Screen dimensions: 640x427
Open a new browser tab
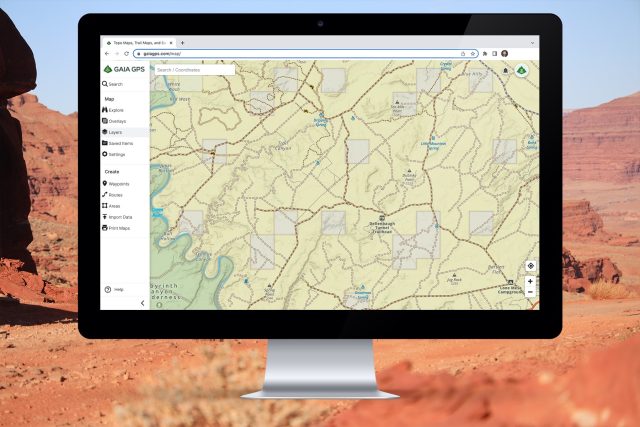(182, 43)
